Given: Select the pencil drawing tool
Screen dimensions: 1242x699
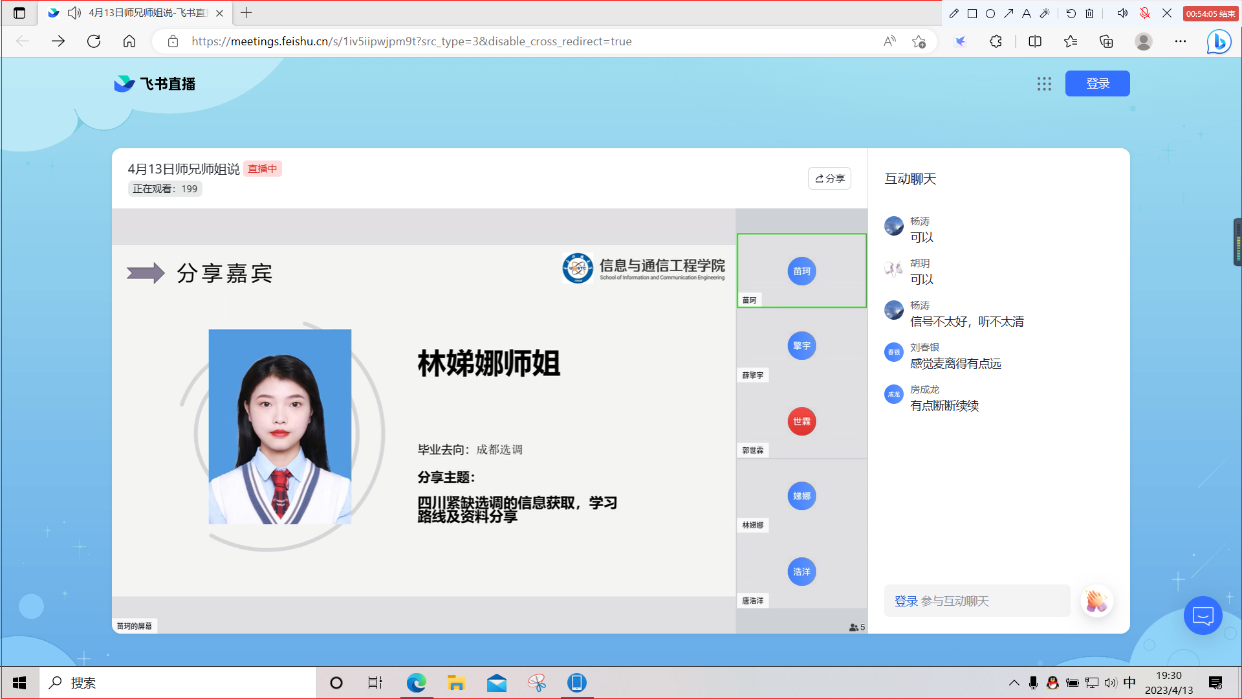Looking at the screenshot, I should pos(954,13).
